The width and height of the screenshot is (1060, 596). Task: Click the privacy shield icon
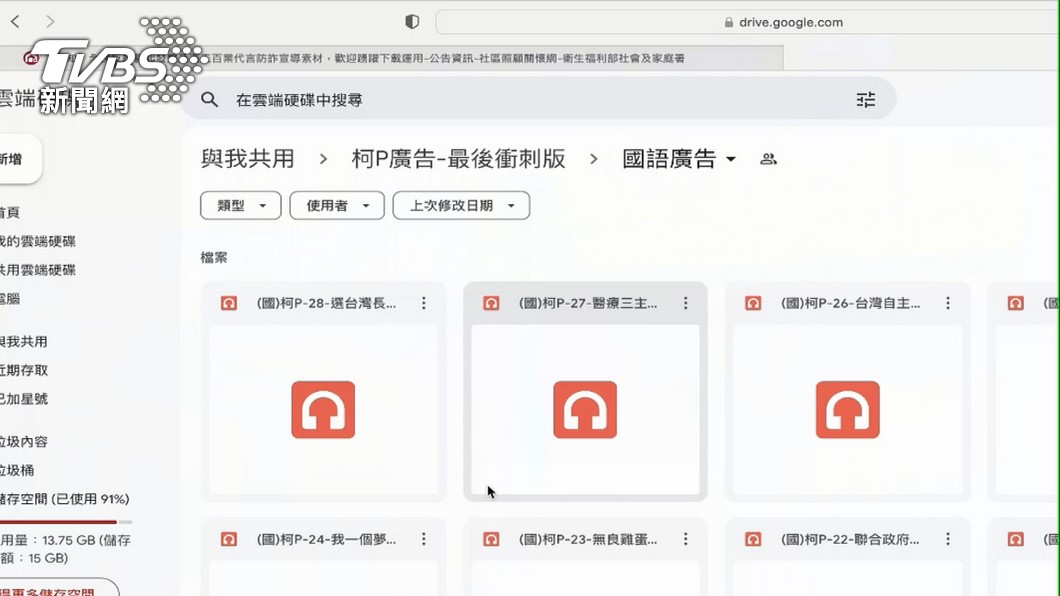point(412,22)
